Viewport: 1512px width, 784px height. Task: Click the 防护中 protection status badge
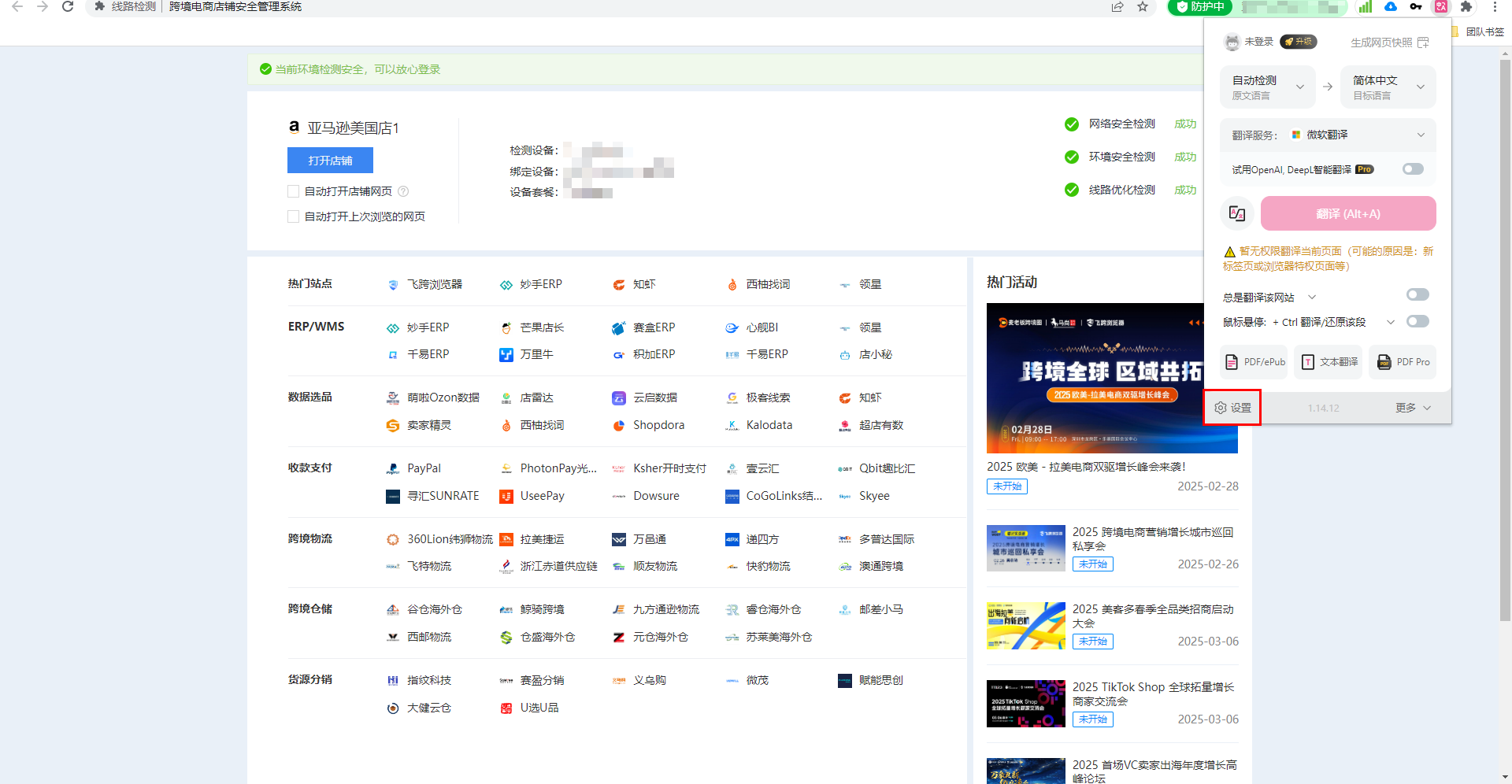coord(1199,7)
